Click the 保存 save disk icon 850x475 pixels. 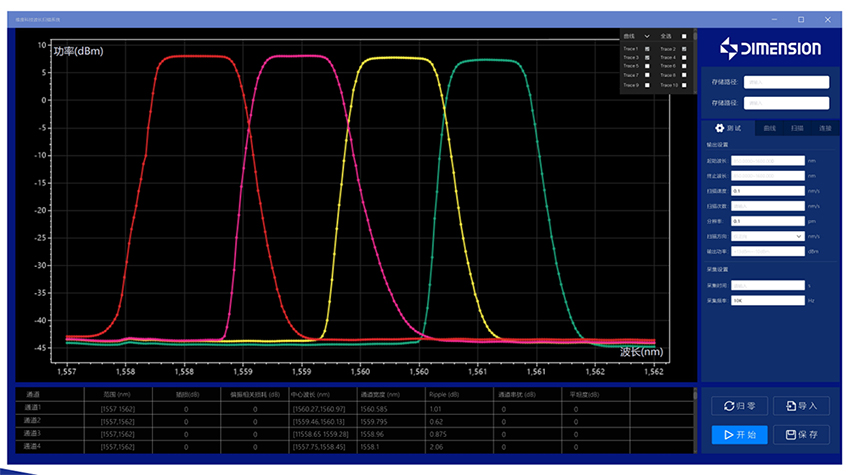(791, 435)
